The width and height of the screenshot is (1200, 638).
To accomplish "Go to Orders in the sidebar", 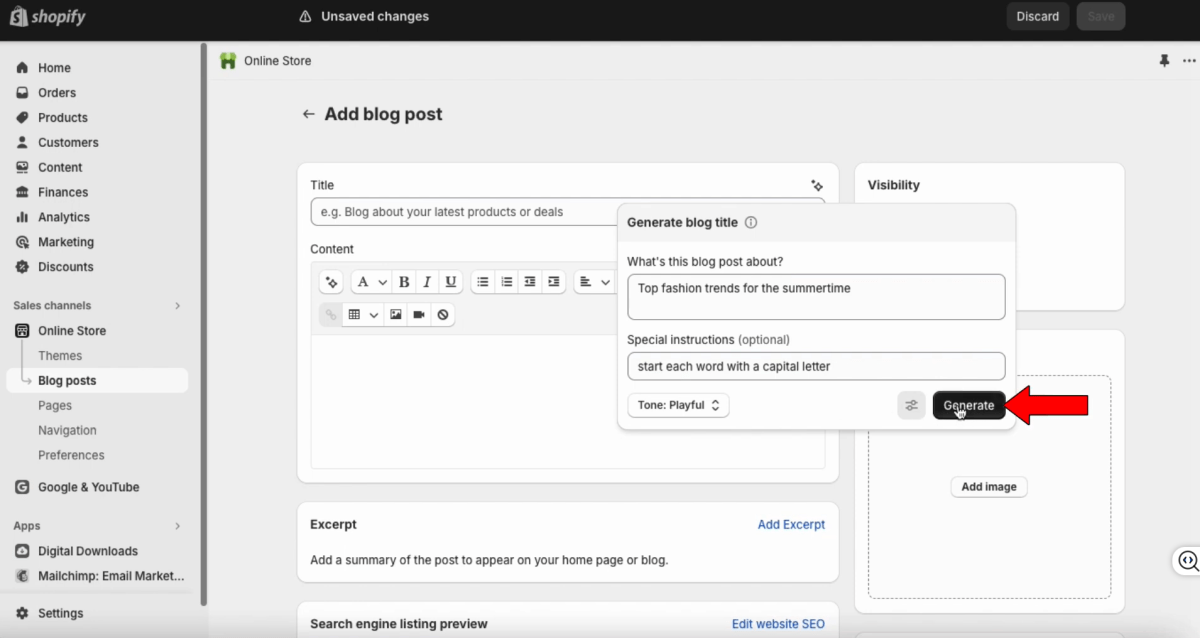I will pyautogui.click(x=57, y=93).
